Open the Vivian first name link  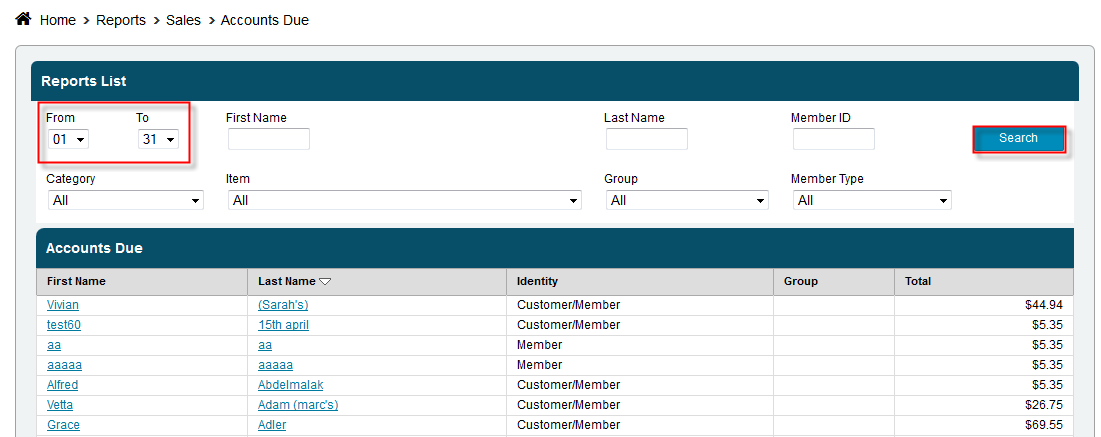(x=63, y=305)
